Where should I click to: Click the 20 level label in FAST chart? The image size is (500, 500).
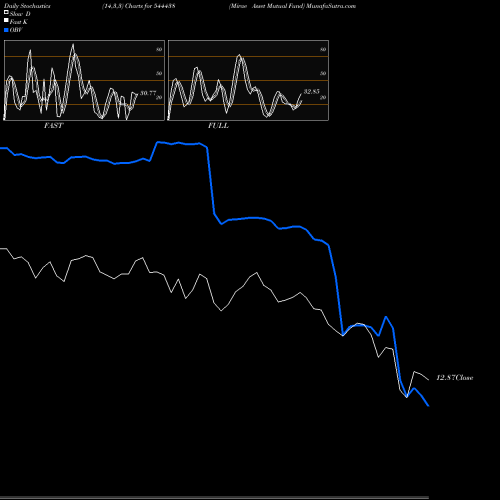[159, 97]
